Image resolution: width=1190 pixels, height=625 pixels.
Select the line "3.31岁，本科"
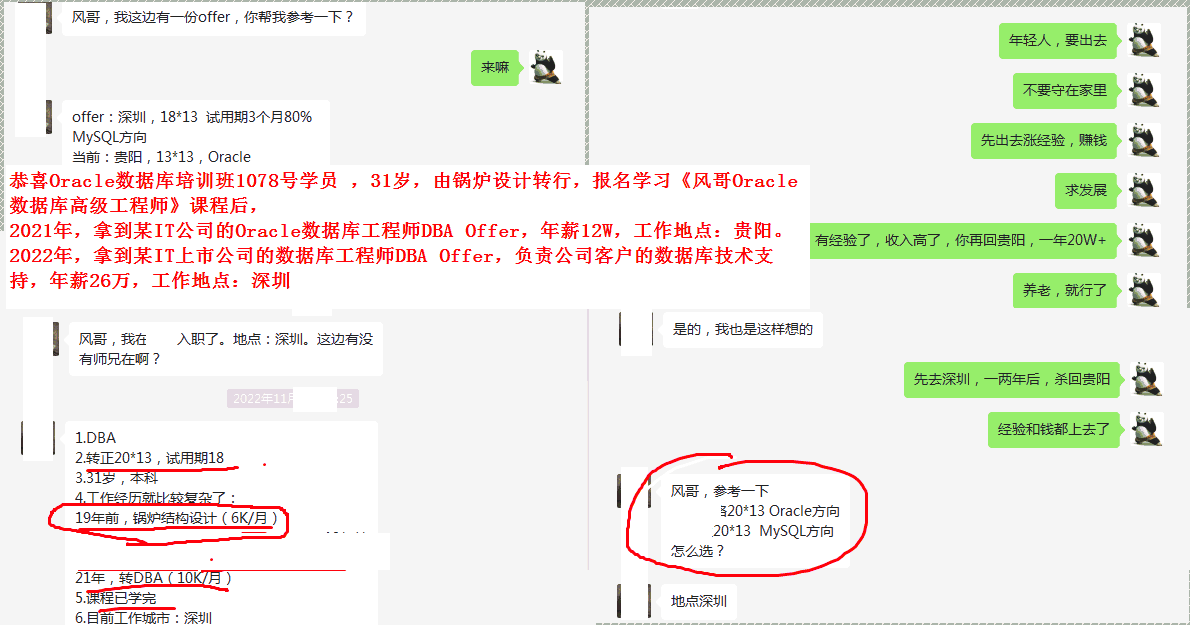(x=117, y=478)
